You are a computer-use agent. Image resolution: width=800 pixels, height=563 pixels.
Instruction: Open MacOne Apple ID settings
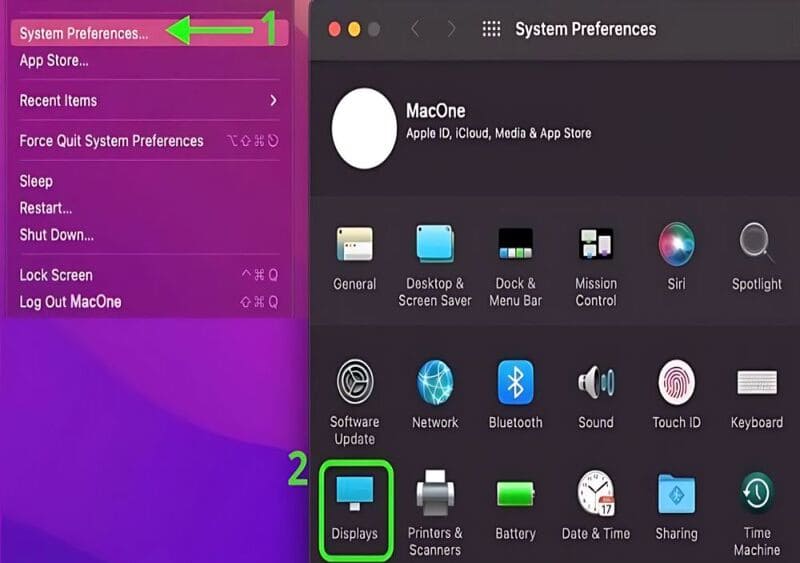[498, 122]
